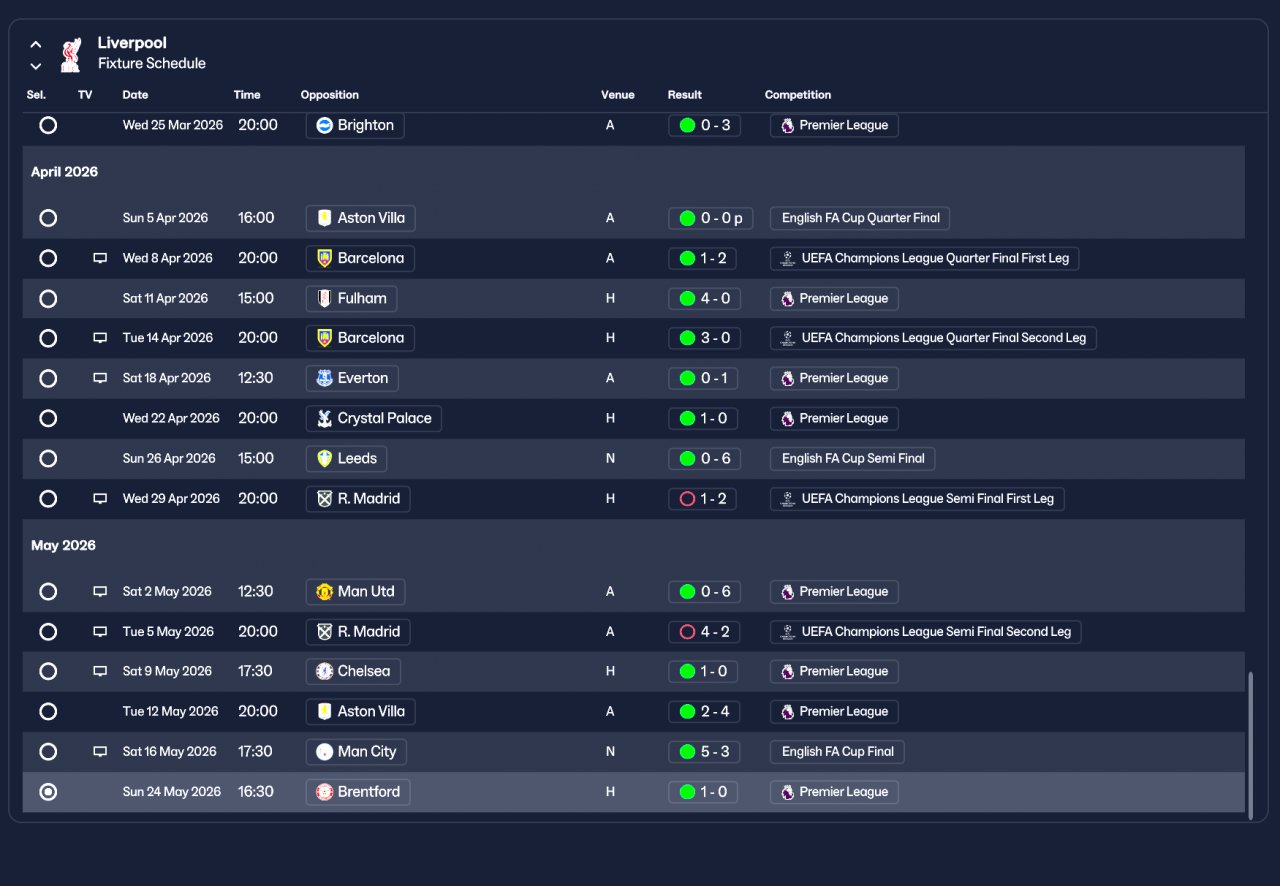Click TV icon on the Everton fixture
The width and height of the screenshot is (1280, 886).
(x=100, y=378)
